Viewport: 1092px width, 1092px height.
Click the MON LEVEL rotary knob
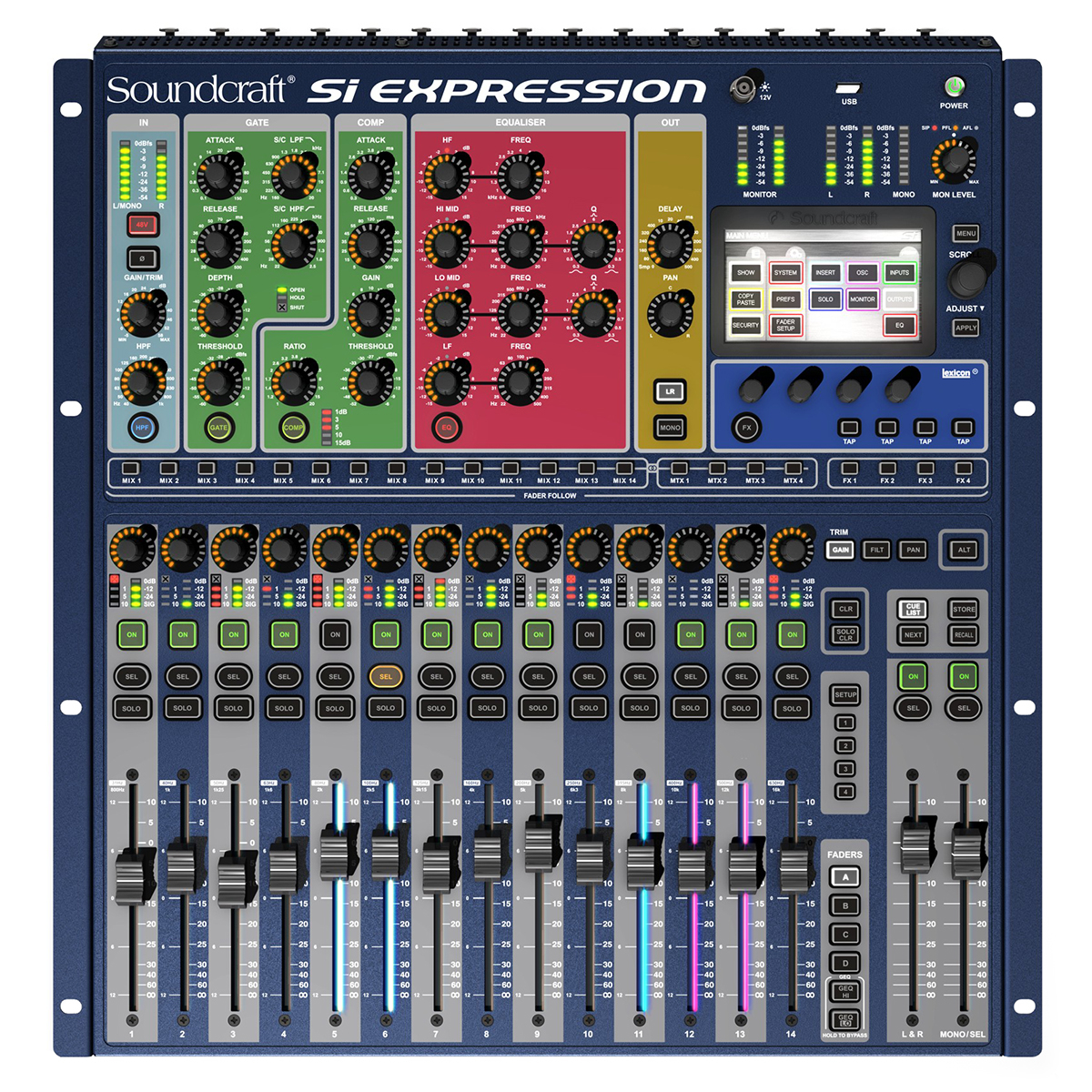(954, 160)
